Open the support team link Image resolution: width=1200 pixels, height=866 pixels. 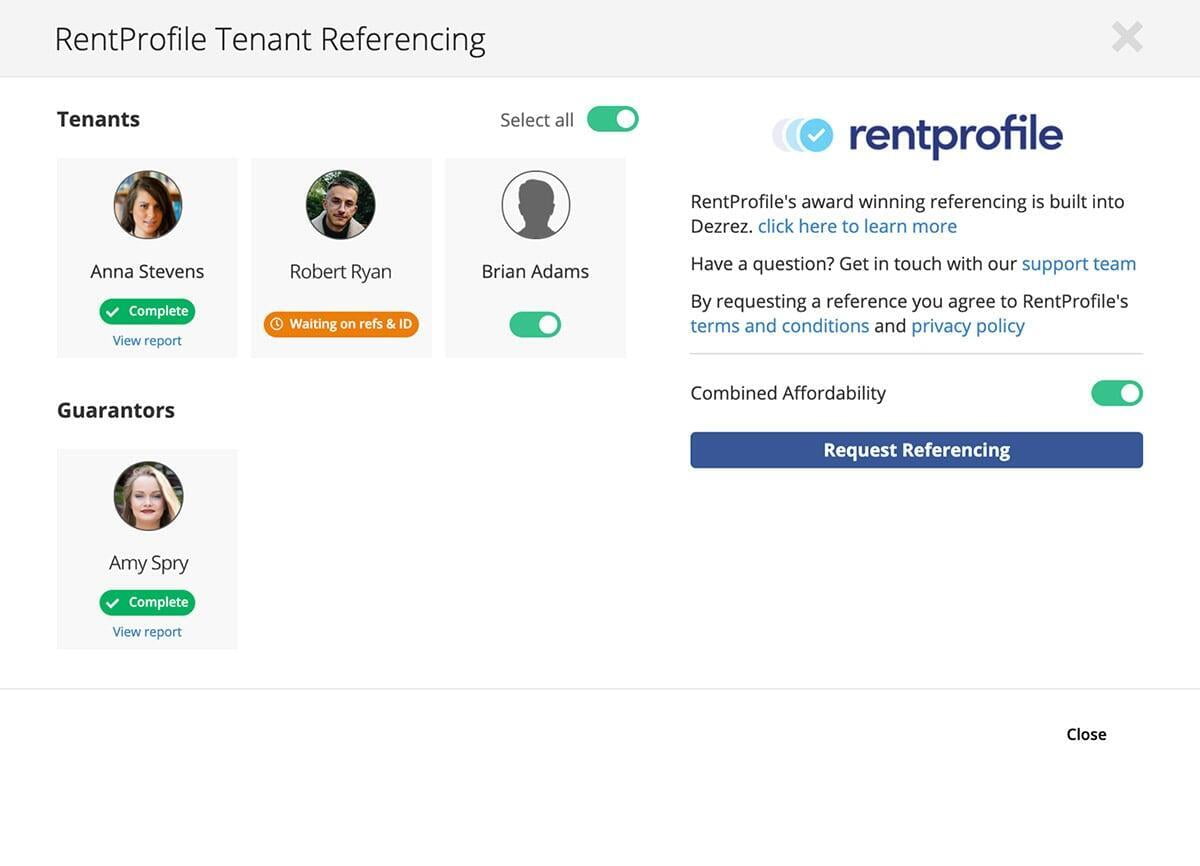coord(1079,264)
